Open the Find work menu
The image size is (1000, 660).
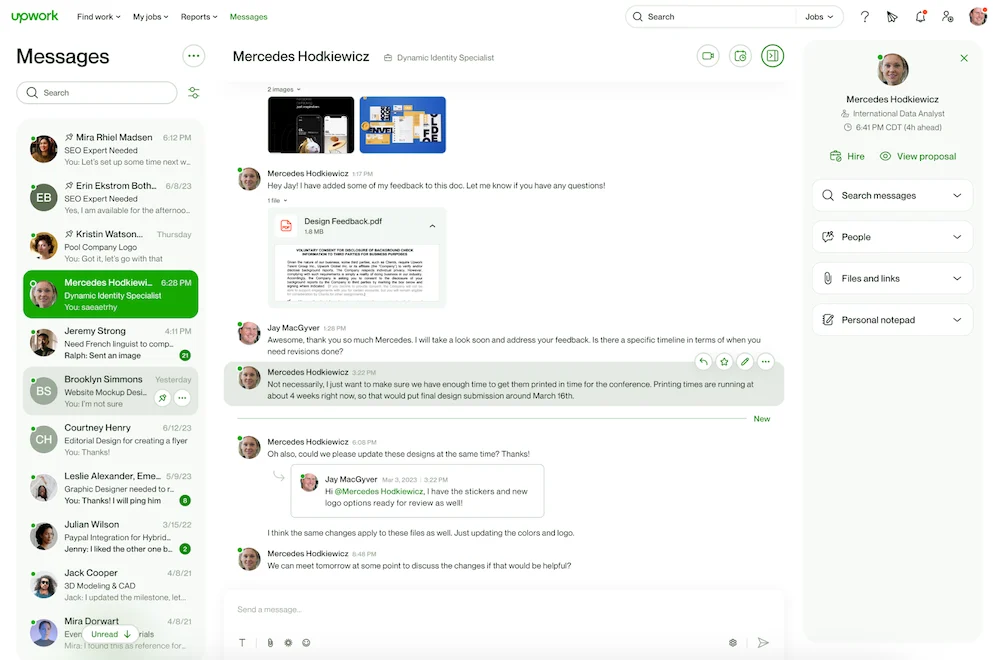(x=98, y=17)
